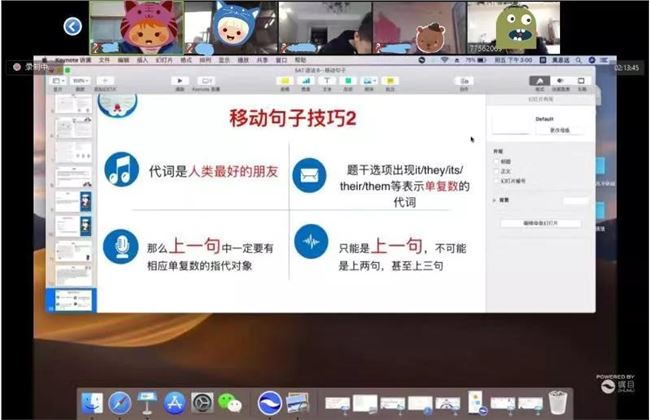The width and height of the screenshot is (650, 420).
Task: Enable the Title checkbox in Appearance
Action: tap(497, 160)
